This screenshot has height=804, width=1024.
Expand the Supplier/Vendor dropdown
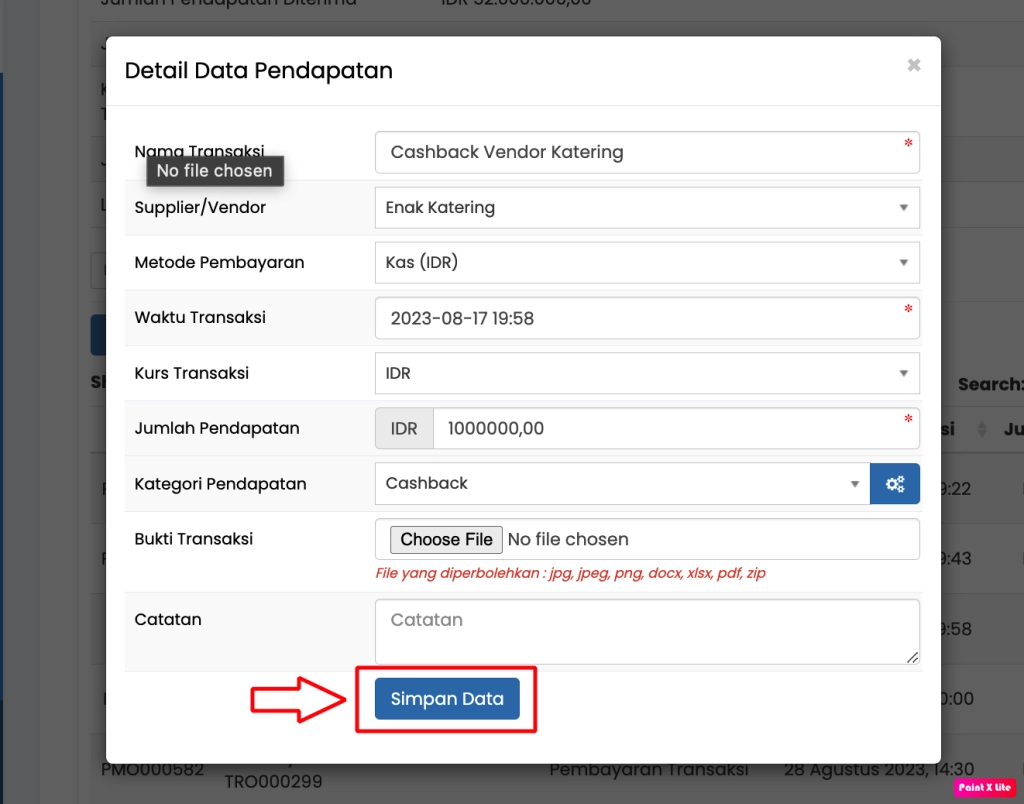coord(646,208)
